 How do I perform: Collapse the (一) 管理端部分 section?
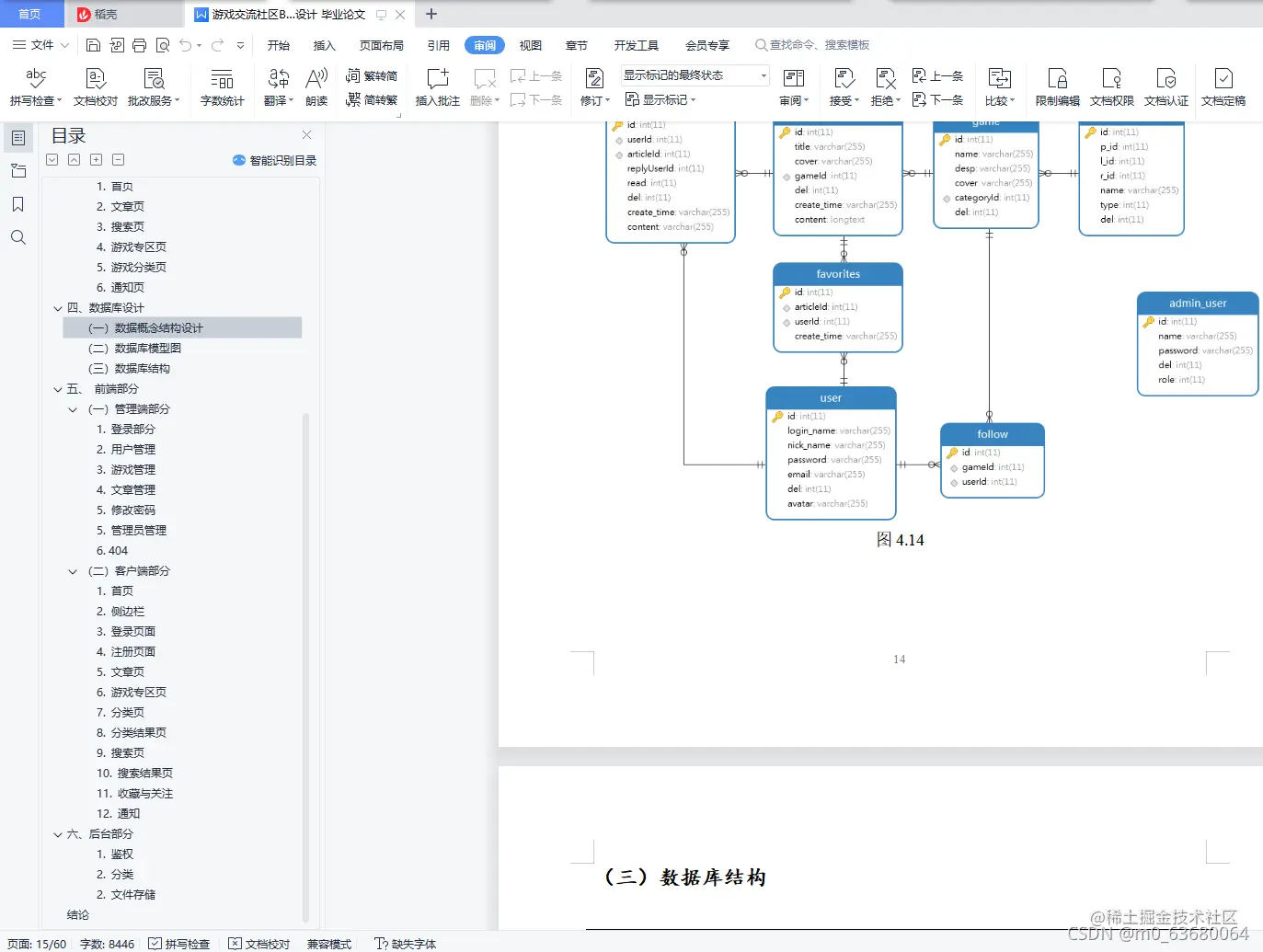click(73, 409)
